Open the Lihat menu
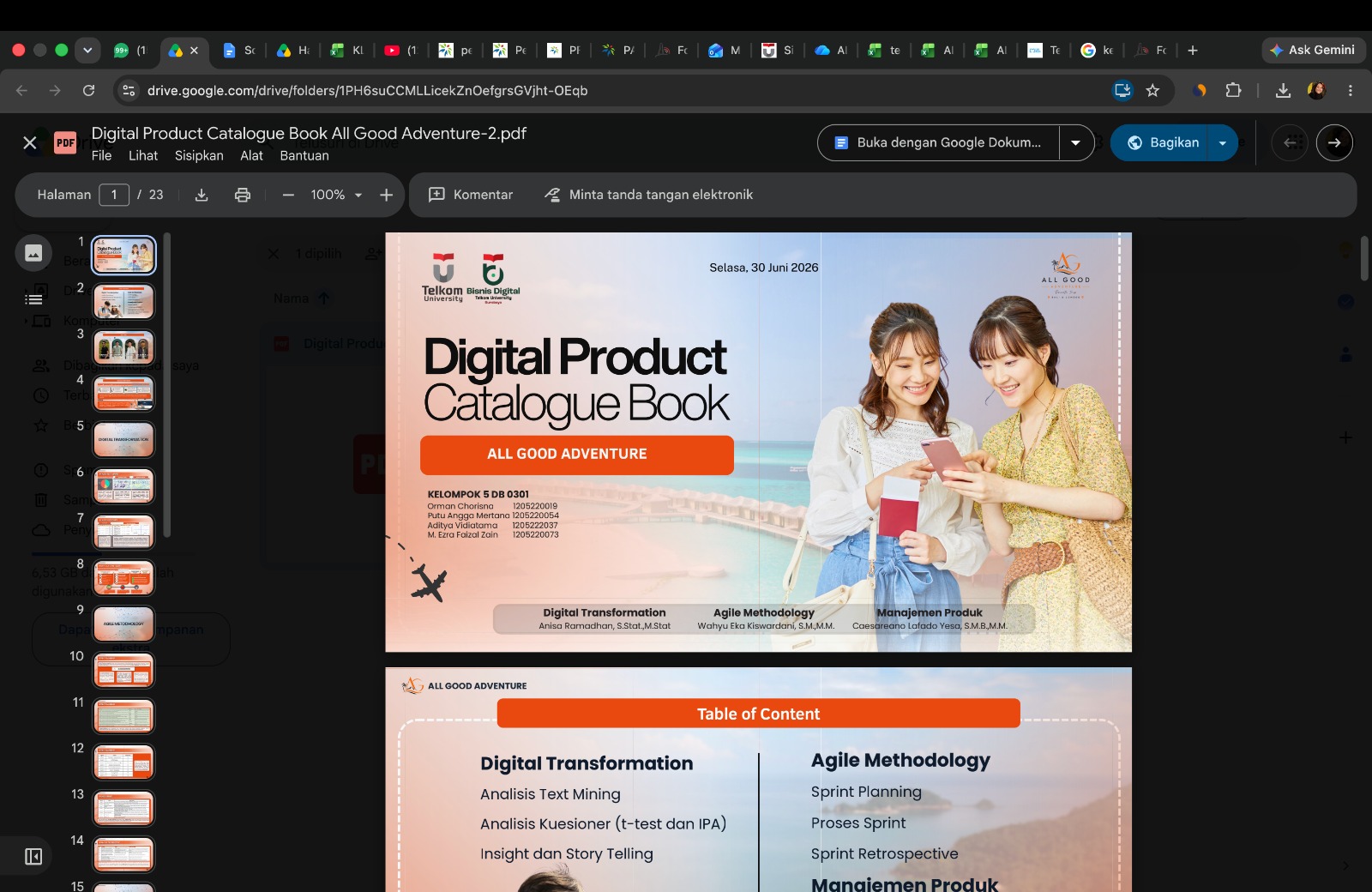 pos(143,155)
